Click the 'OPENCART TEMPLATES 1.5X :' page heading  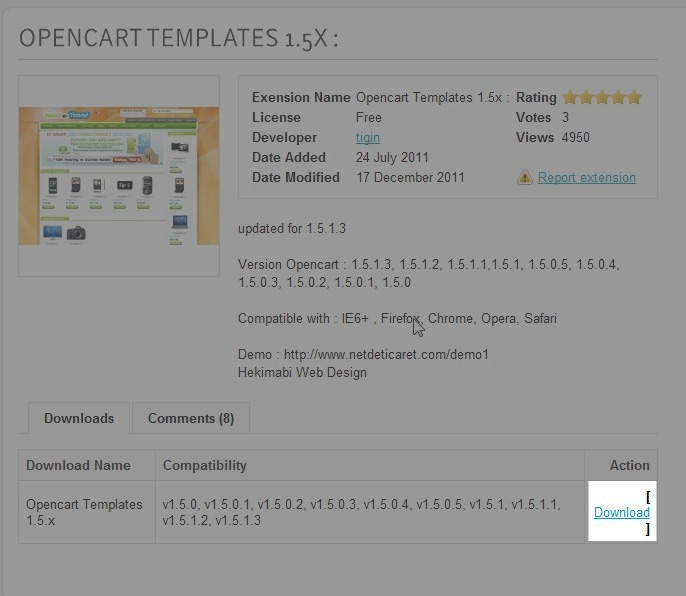(178, 38)
